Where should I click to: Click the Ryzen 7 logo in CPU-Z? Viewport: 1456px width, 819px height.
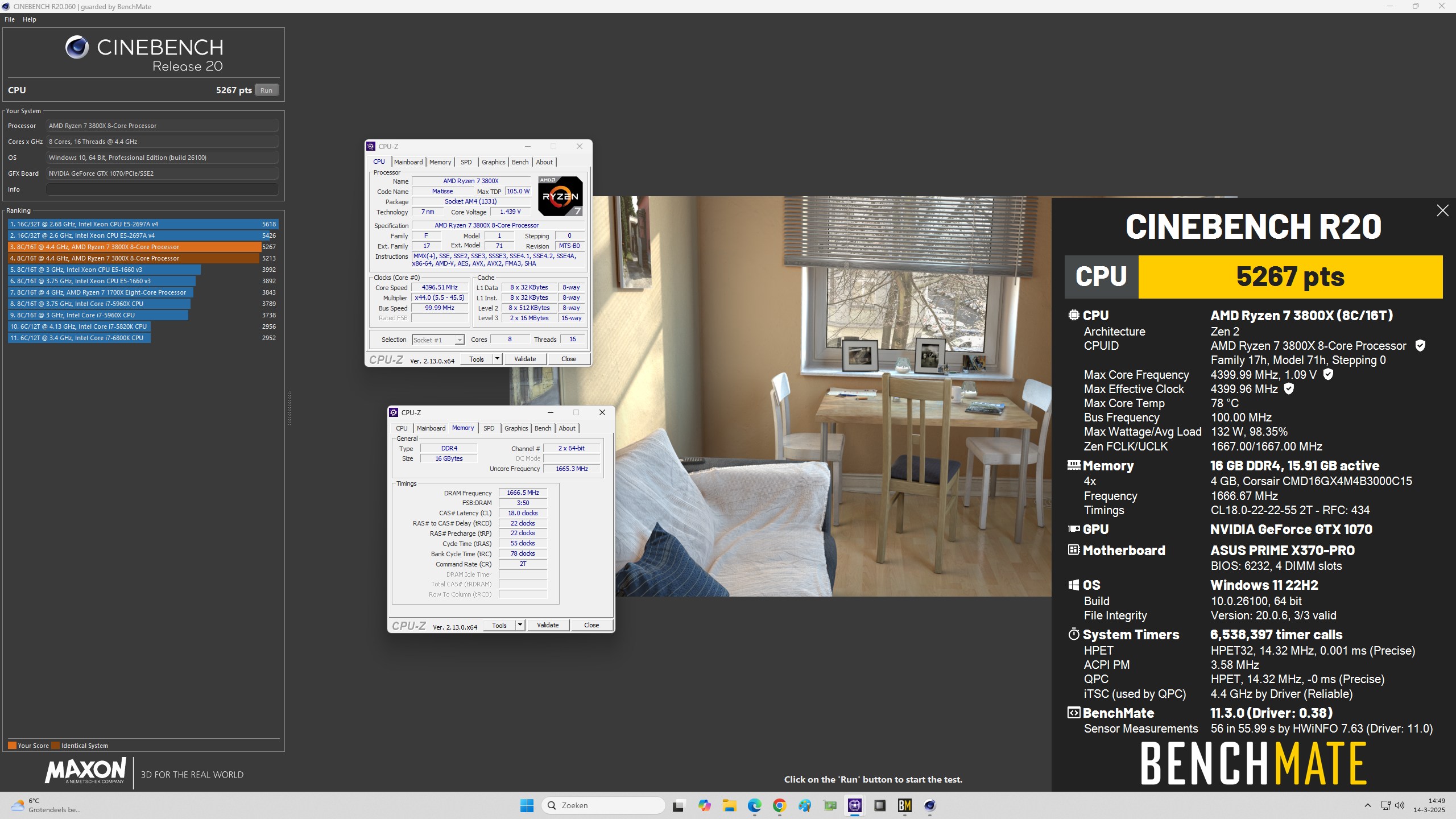pos(560,196)
